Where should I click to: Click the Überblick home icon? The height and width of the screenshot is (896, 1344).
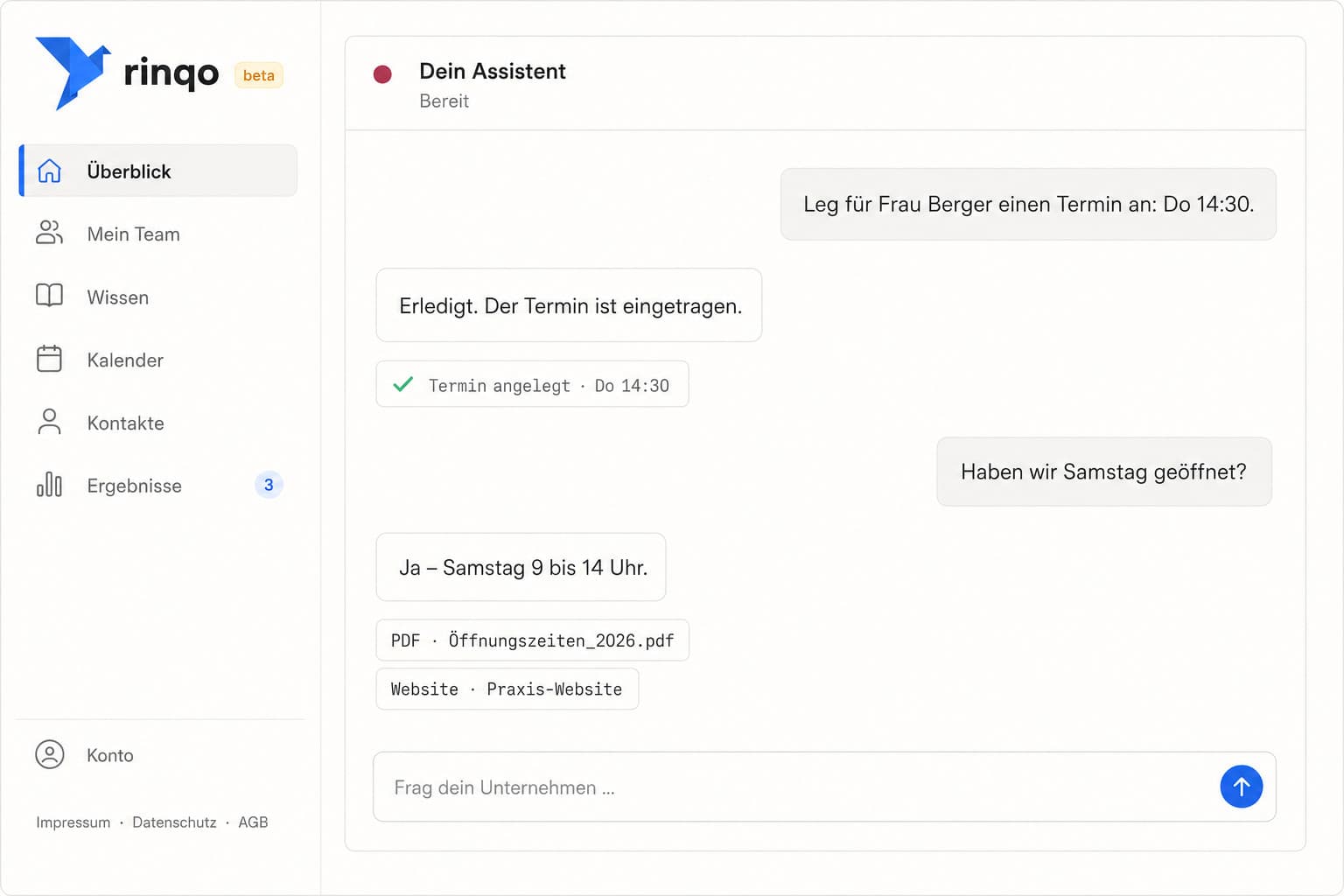(50, 171)
